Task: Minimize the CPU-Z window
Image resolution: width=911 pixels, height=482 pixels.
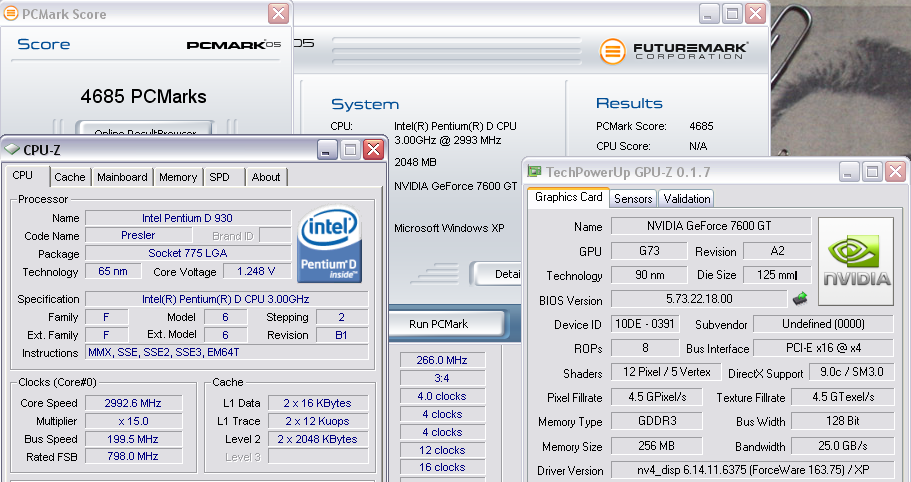Action: tap(327, 150)
